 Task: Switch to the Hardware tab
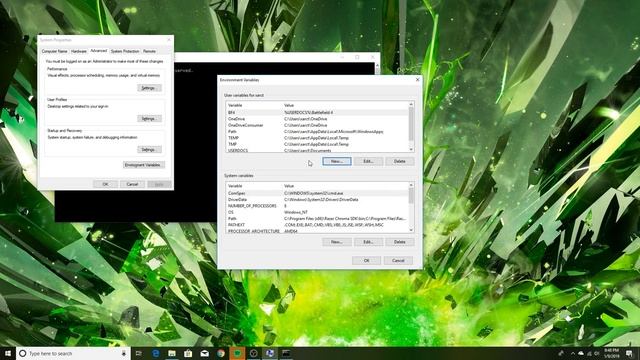(x=79, y=51)
